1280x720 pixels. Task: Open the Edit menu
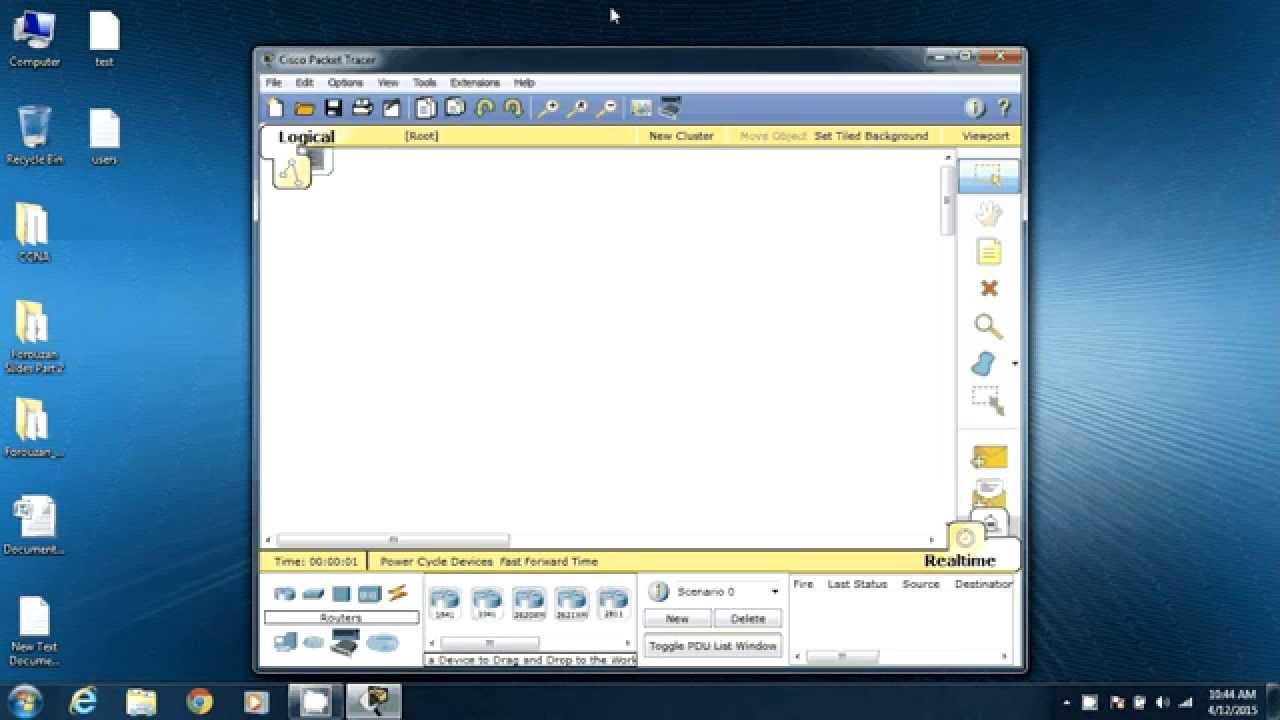304,83
